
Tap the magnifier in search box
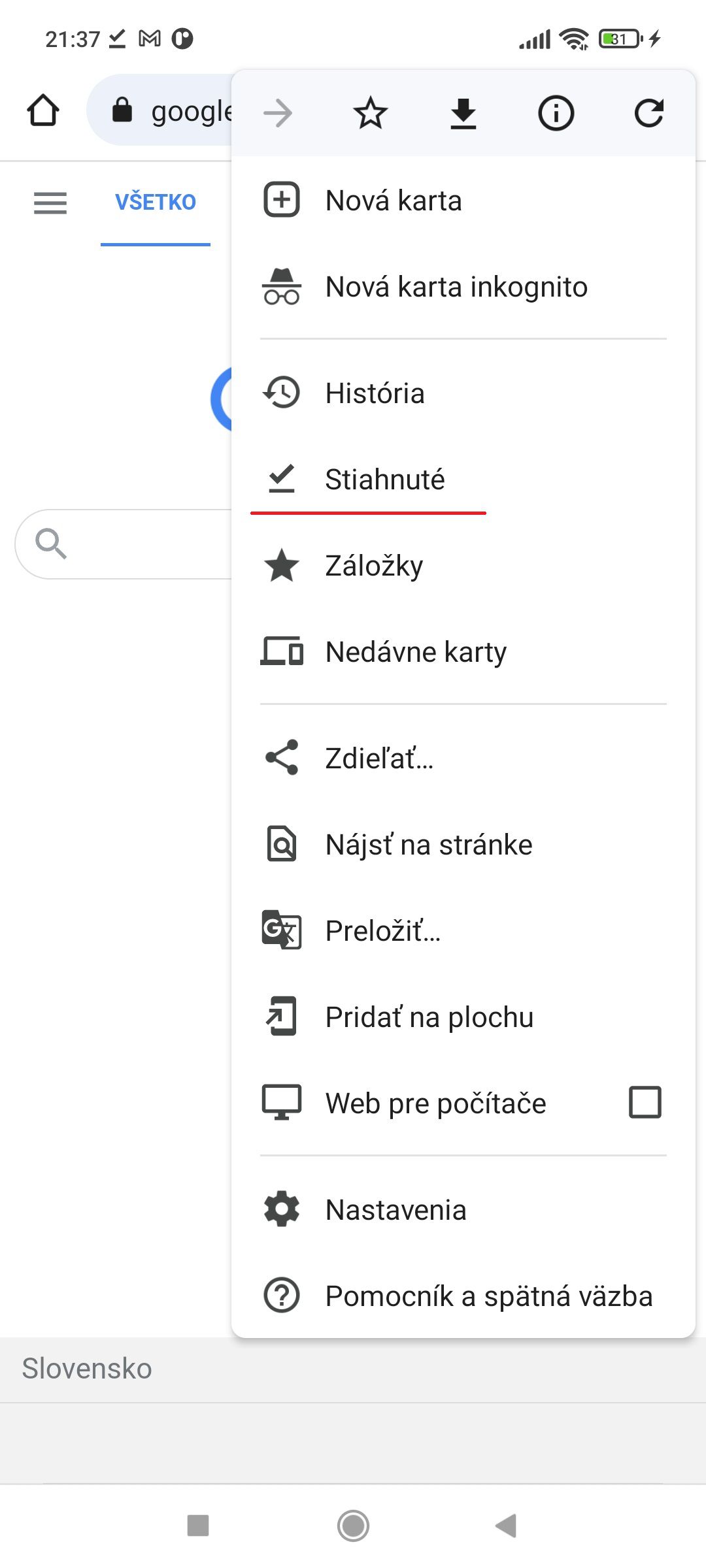click(51, 544)
